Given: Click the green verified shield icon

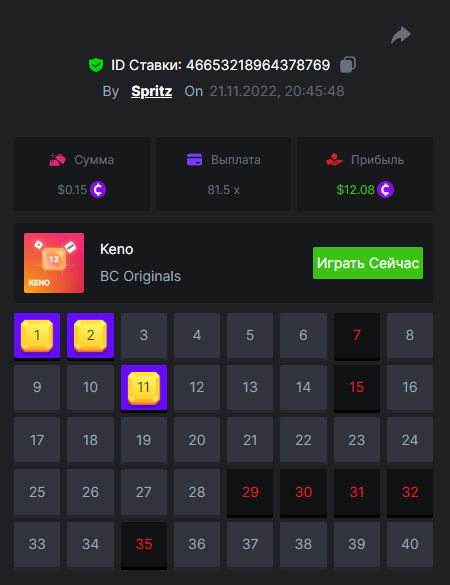Looking at the screenshot, I should click(96, 65).
